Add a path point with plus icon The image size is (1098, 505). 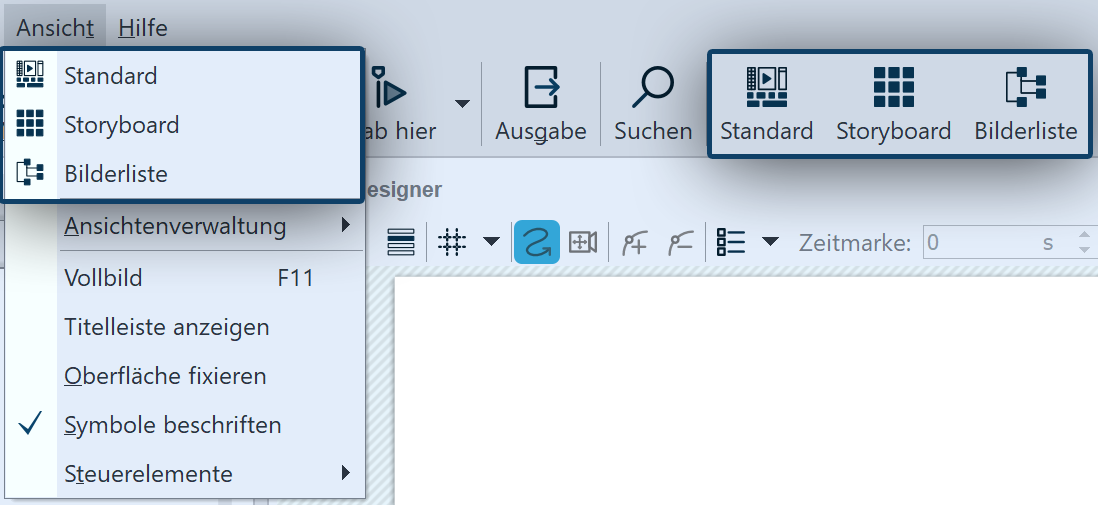(x=634, y=242)
